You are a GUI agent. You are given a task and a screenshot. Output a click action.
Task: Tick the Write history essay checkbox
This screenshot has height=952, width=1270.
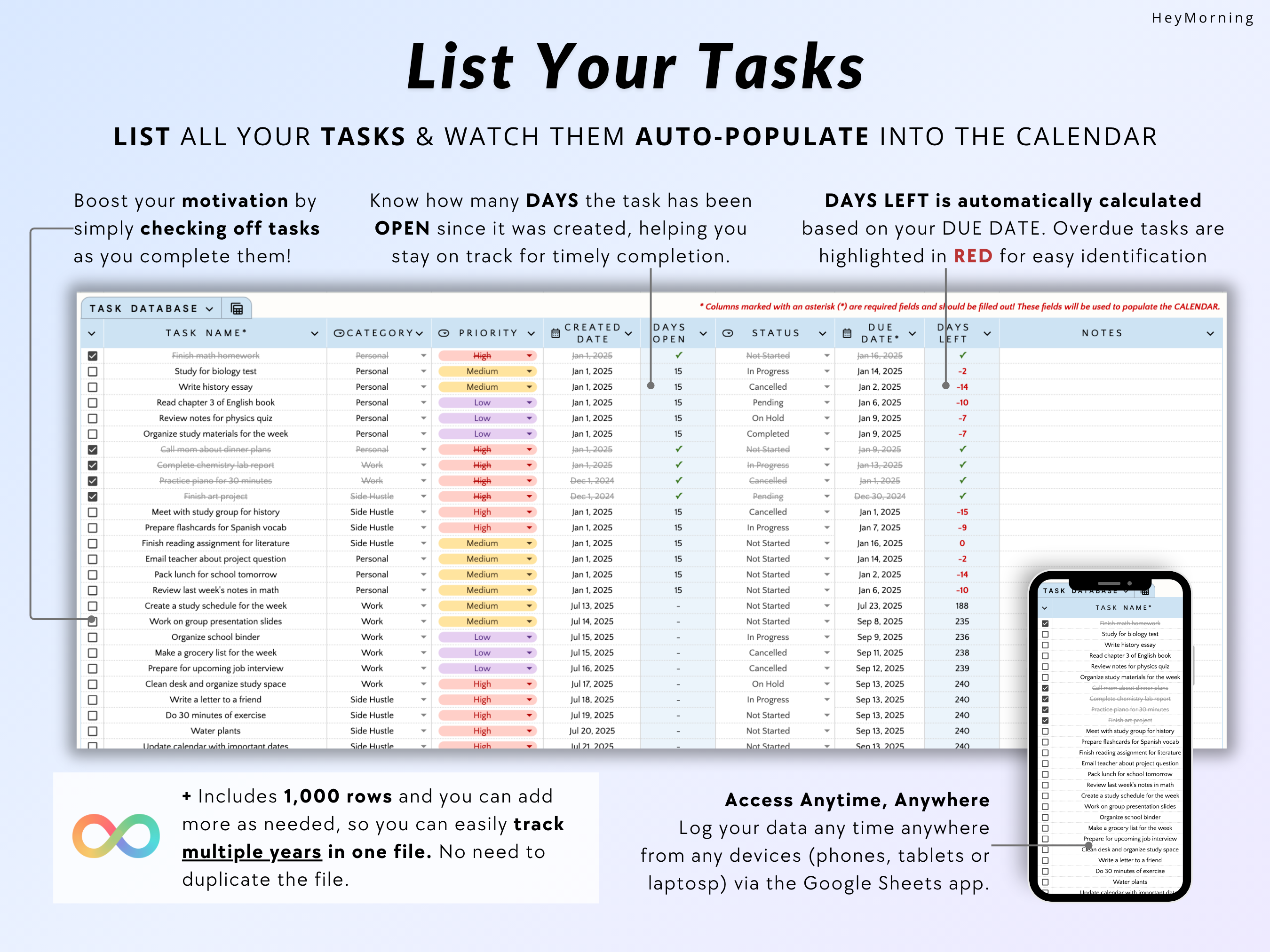tap(93, 387)
